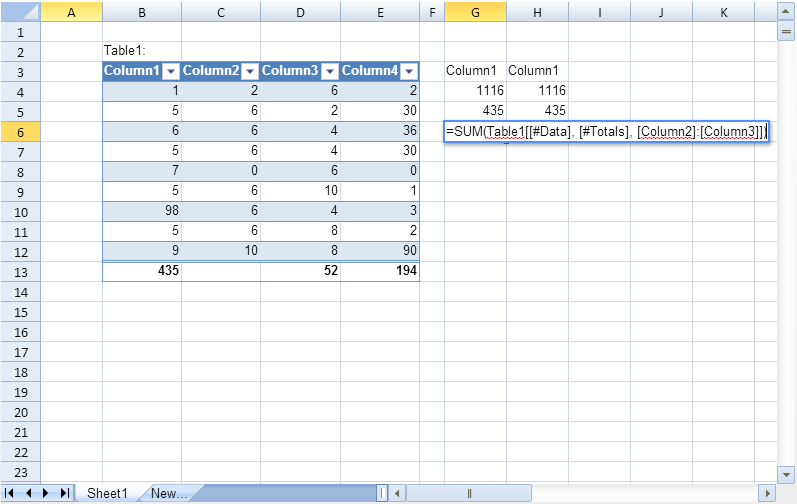Select column G header

[475, 12]
